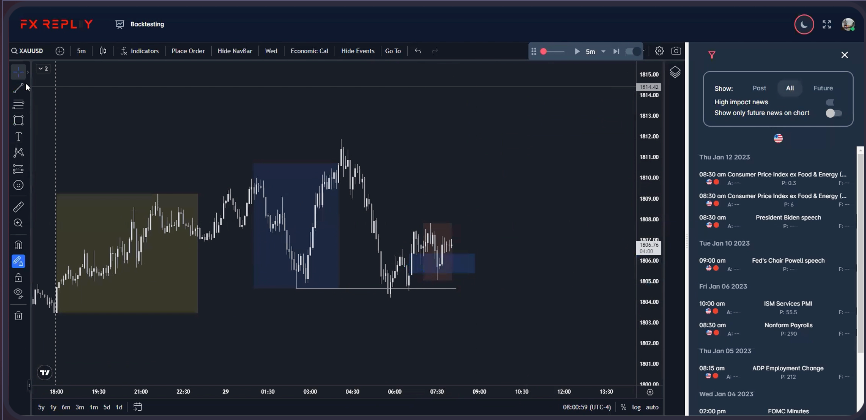Select the Text annotation tool
Screen dimensions: 866x420
[x=18, y=136]
